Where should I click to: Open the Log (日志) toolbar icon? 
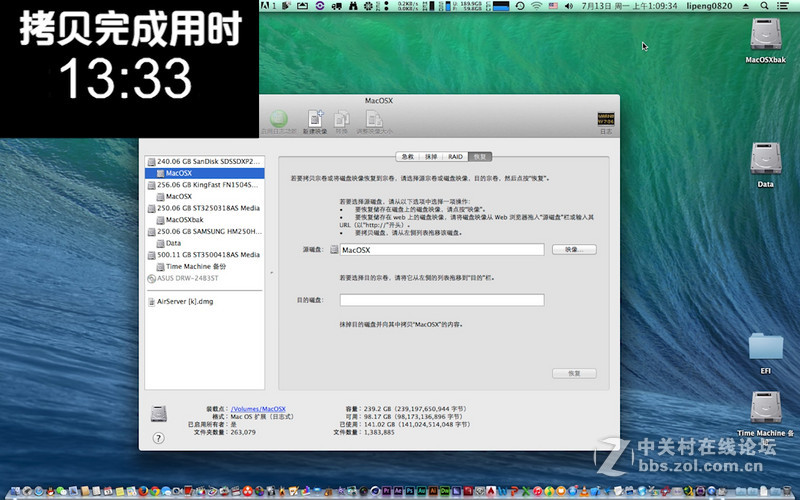(x=606, y=119)
